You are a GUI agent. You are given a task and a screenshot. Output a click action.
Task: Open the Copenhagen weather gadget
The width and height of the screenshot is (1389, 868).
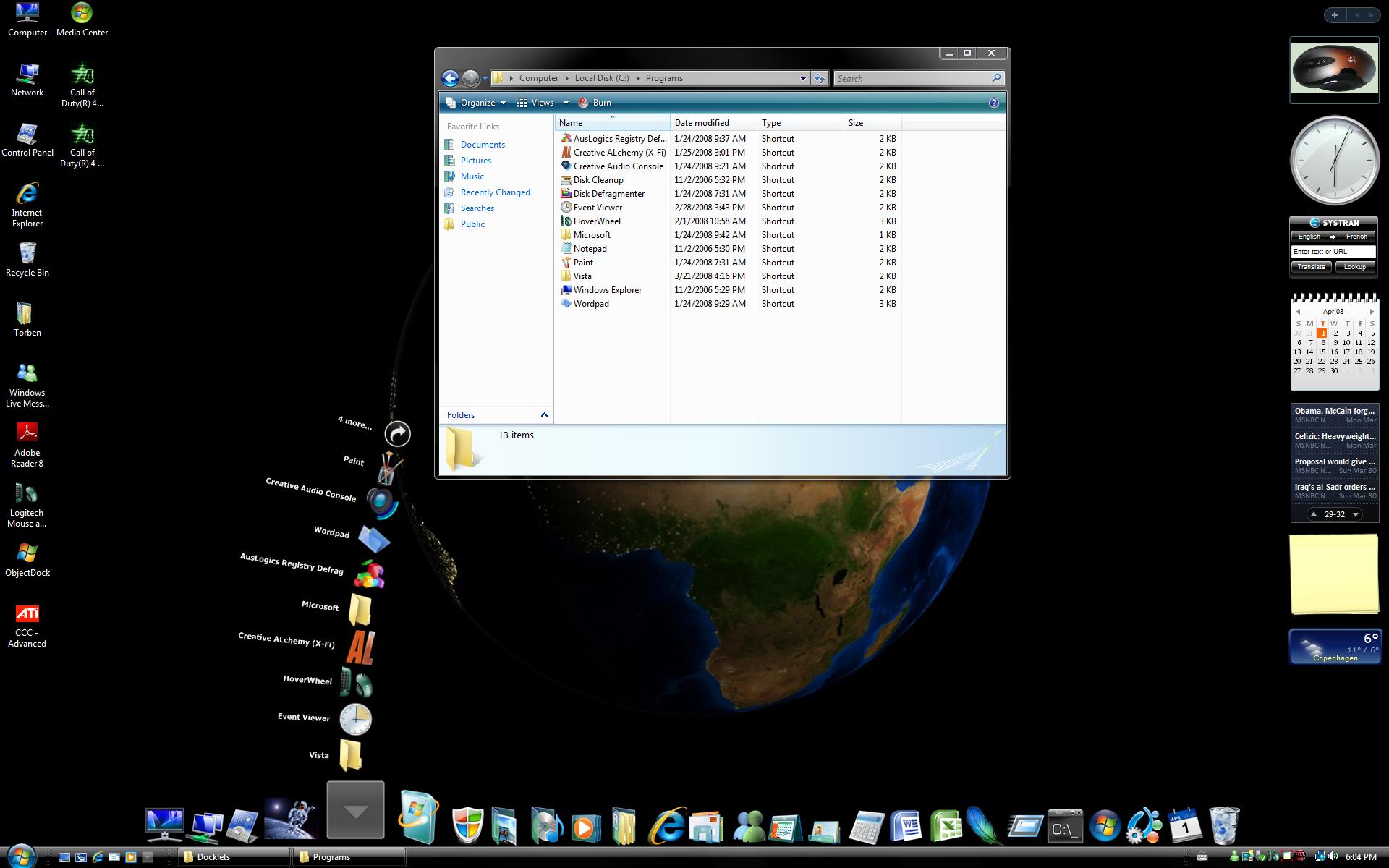click(x=1334, y=647)
